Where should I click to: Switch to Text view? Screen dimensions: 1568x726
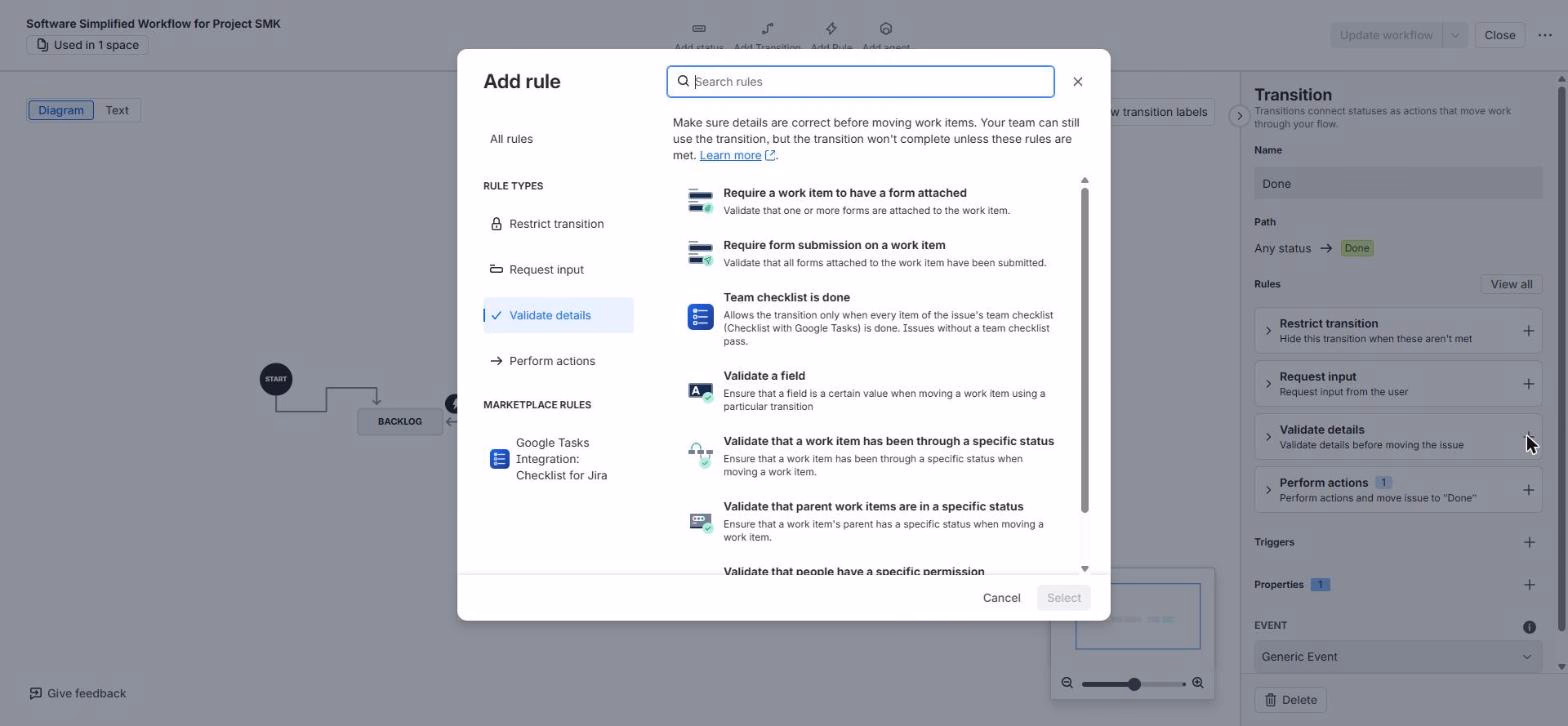(117, 110)
